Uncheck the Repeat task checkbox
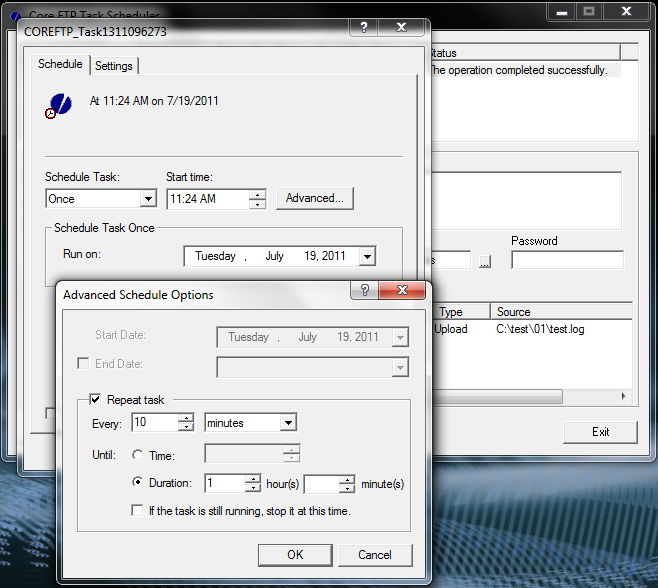Screen dimensions: 658x588 coord(96,400)
